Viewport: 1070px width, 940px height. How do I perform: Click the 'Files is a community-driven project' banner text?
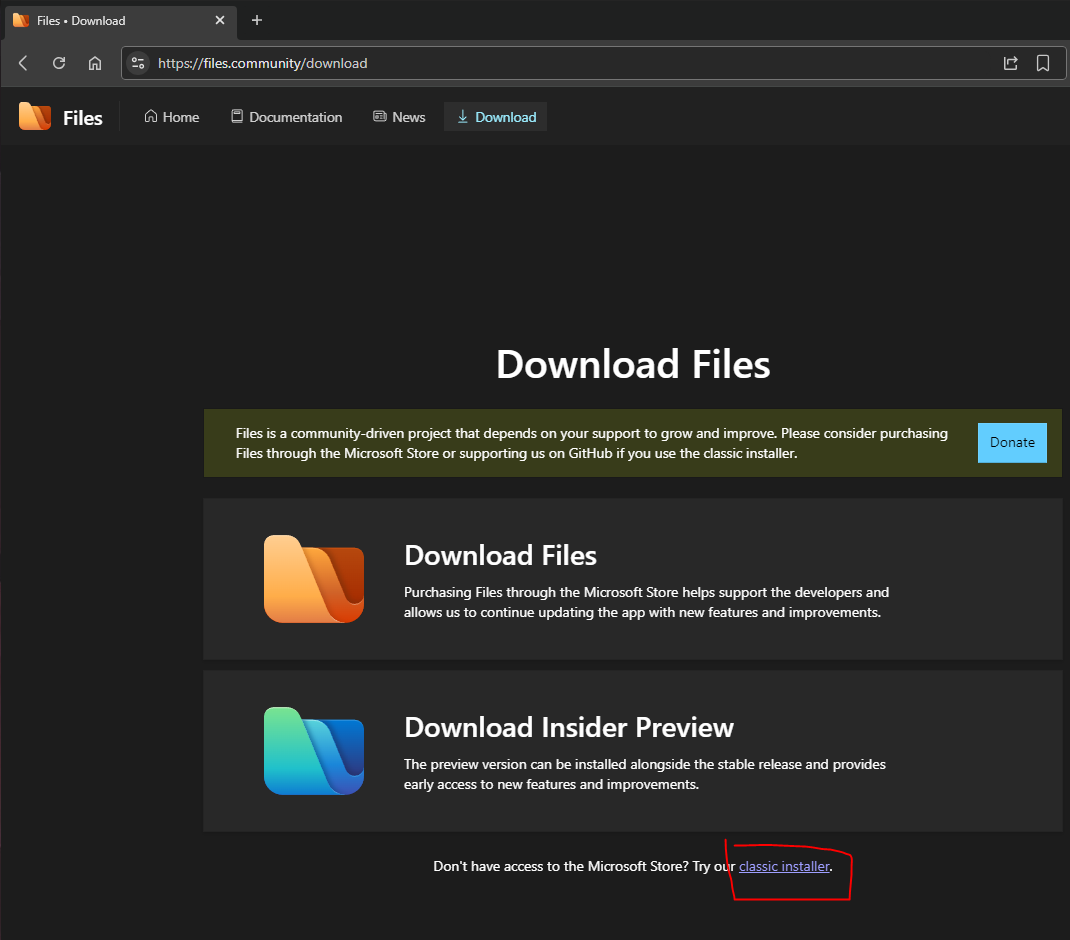coord(592,443)
